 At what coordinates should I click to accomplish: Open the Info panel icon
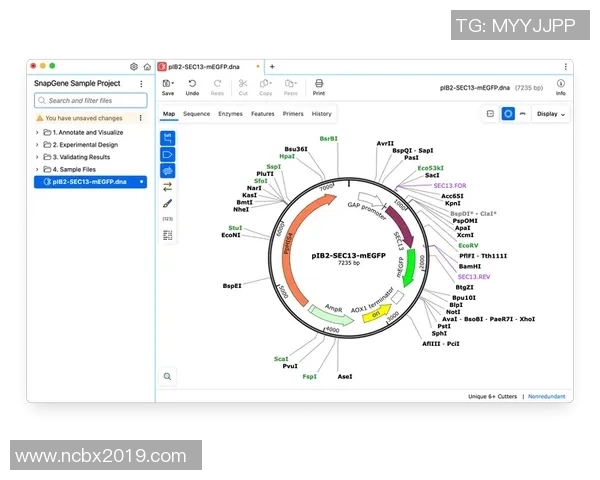point(561,85)
